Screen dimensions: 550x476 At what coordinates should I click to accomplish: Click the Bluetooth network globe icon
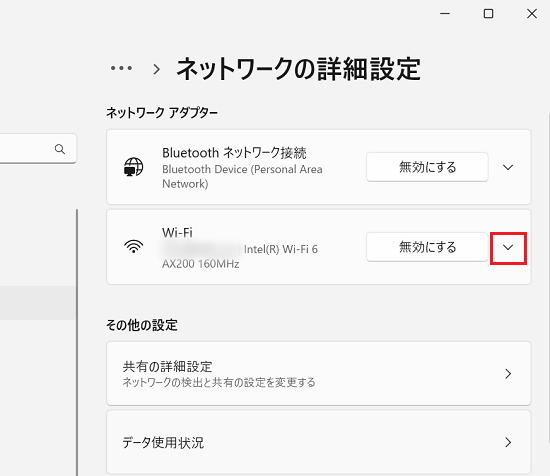134,167
